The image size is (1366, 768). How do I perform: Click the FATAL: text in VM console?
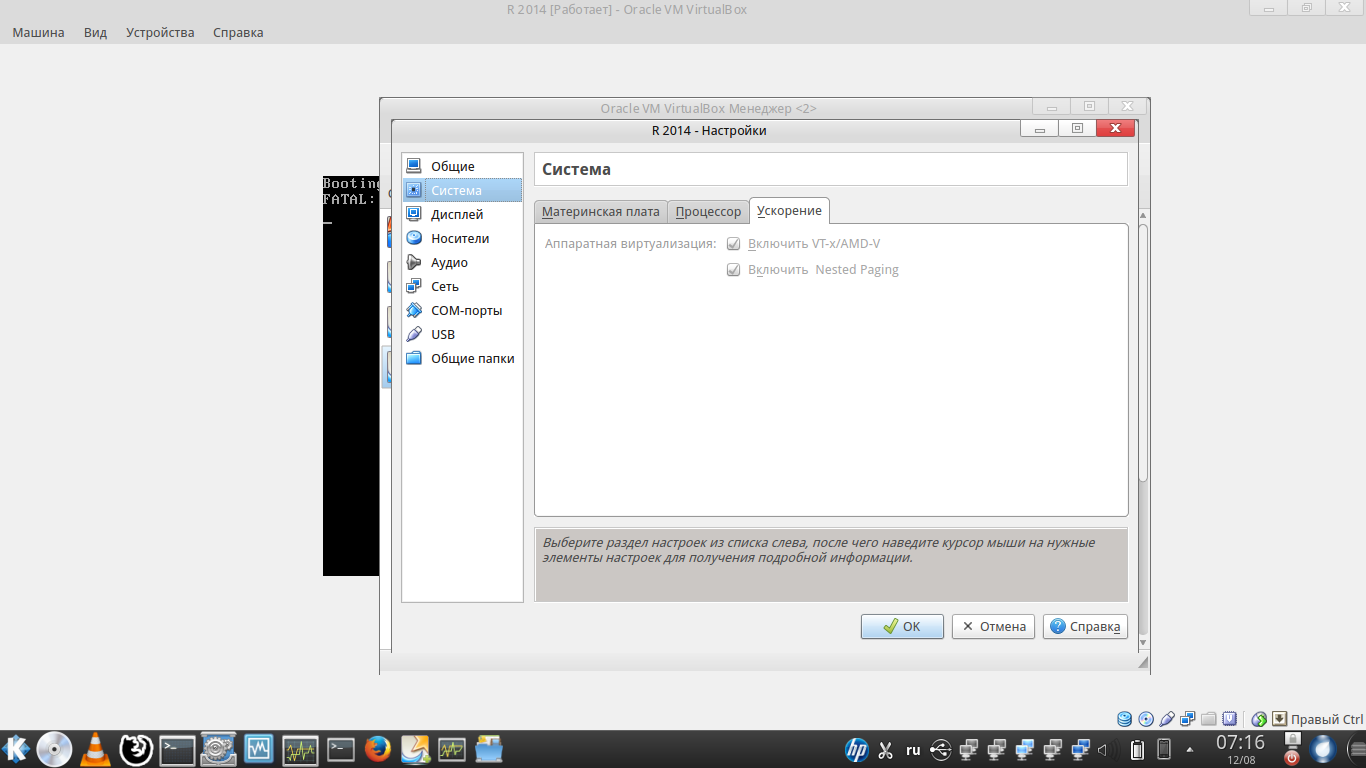click(x=349, y=199)
